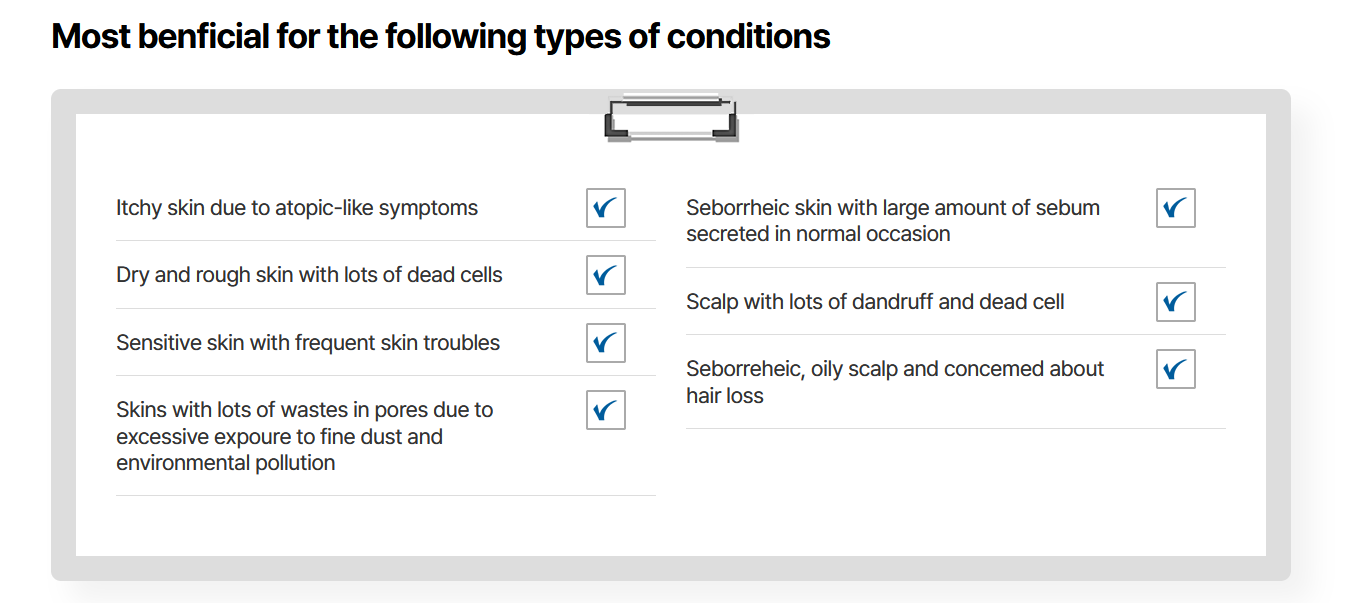Select 'Scalp with lots of dandruff' text
The height and width of the screenshot is (603, 1363).
pos(875,302)
